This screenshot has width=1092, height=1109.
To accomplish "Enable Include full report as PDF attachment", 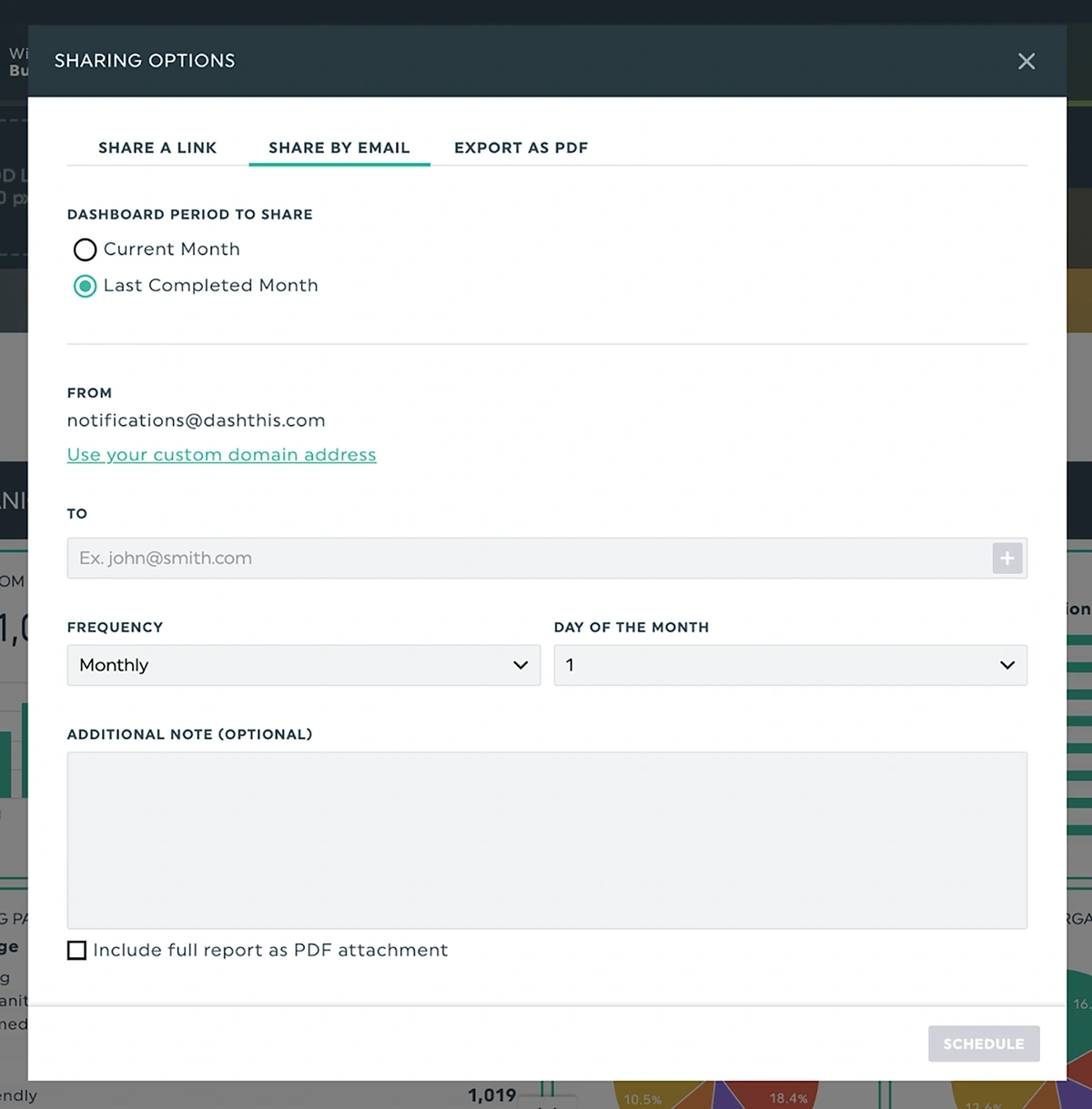I will click(x=76, y=950).
